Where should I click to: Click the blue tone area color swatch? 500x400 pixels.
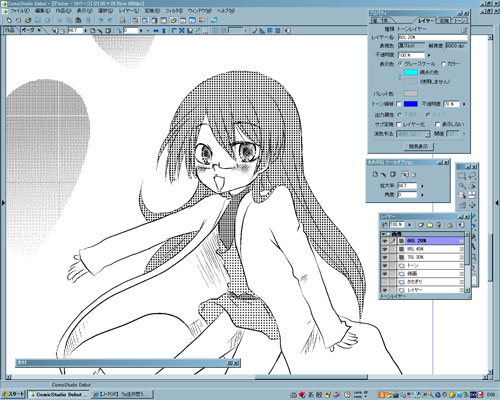click(x=410, y=104)
